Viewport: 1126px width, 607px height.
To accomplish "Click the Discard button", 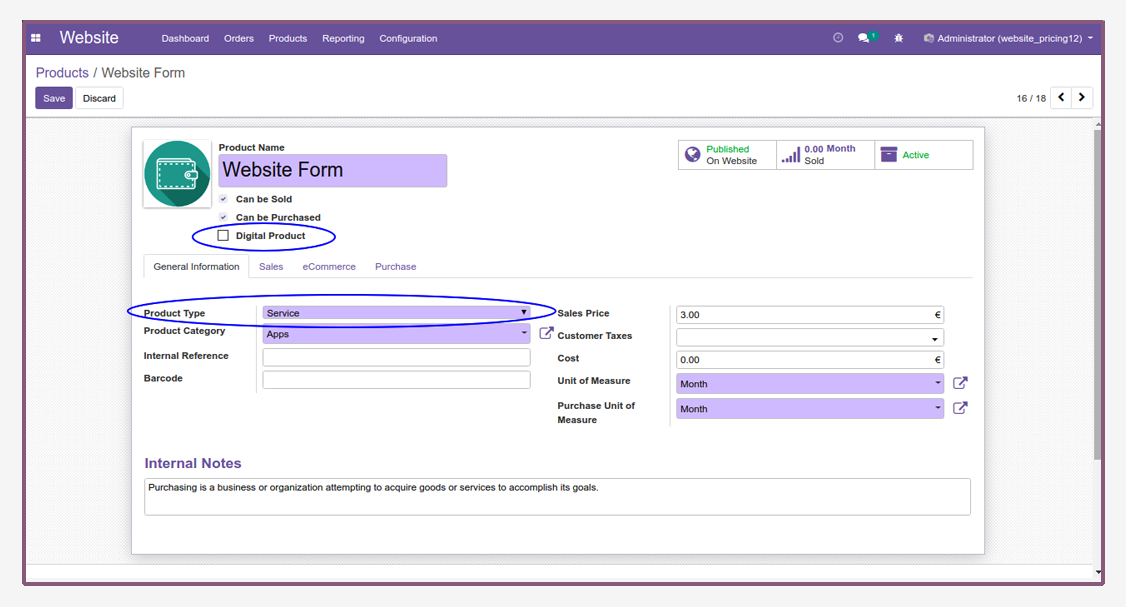I will pos(99,98).
